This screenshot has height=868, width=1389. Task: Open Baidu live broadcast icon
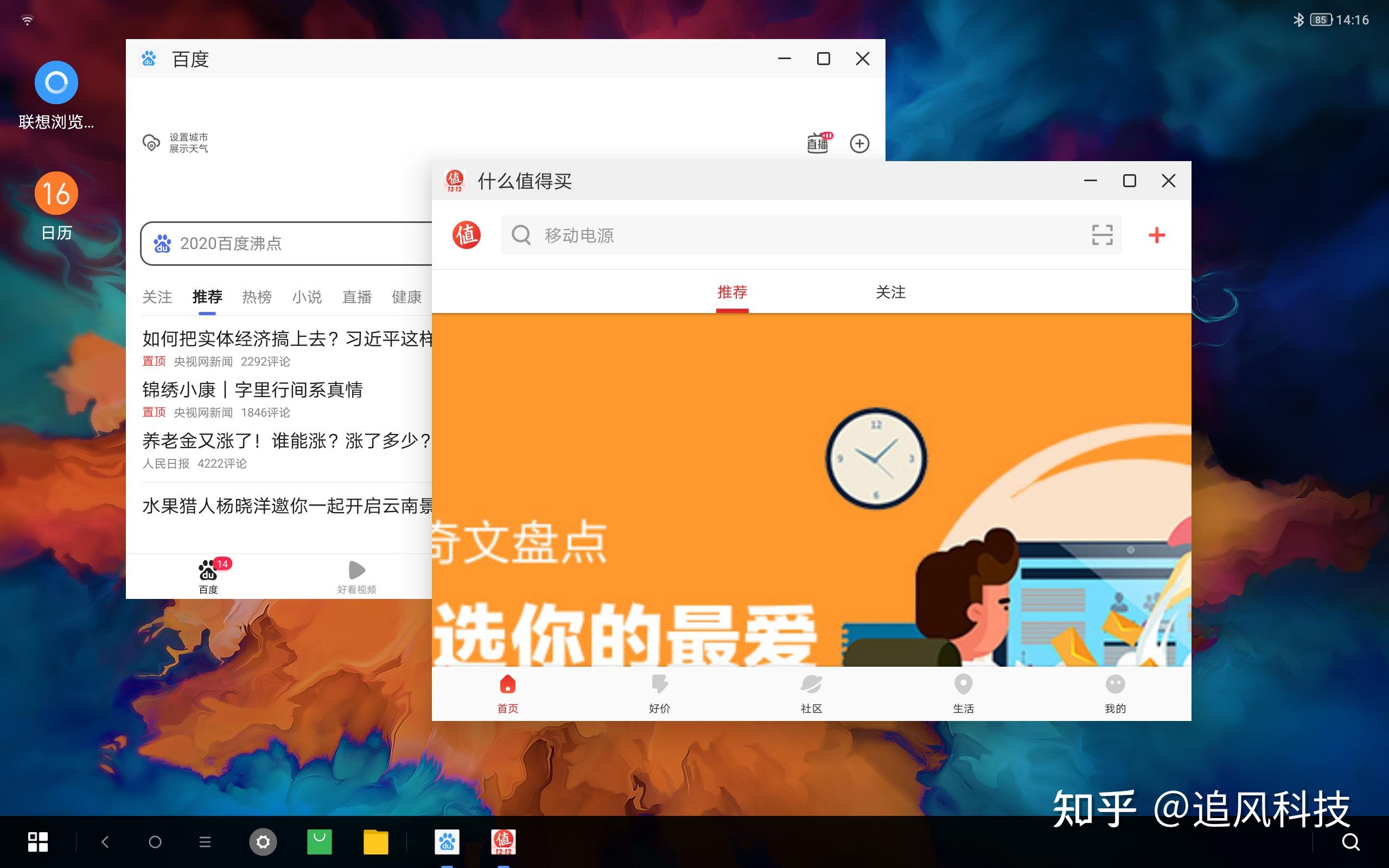coord(819,142)
